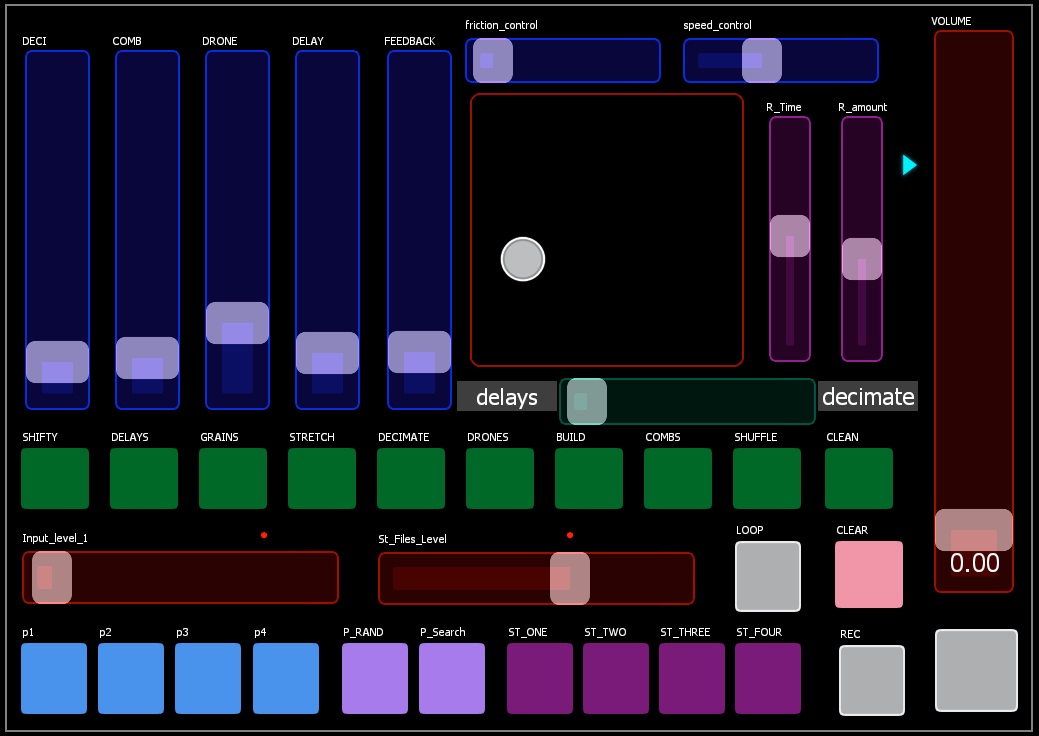Click the grey puck in XY pad

click(523, 259)
